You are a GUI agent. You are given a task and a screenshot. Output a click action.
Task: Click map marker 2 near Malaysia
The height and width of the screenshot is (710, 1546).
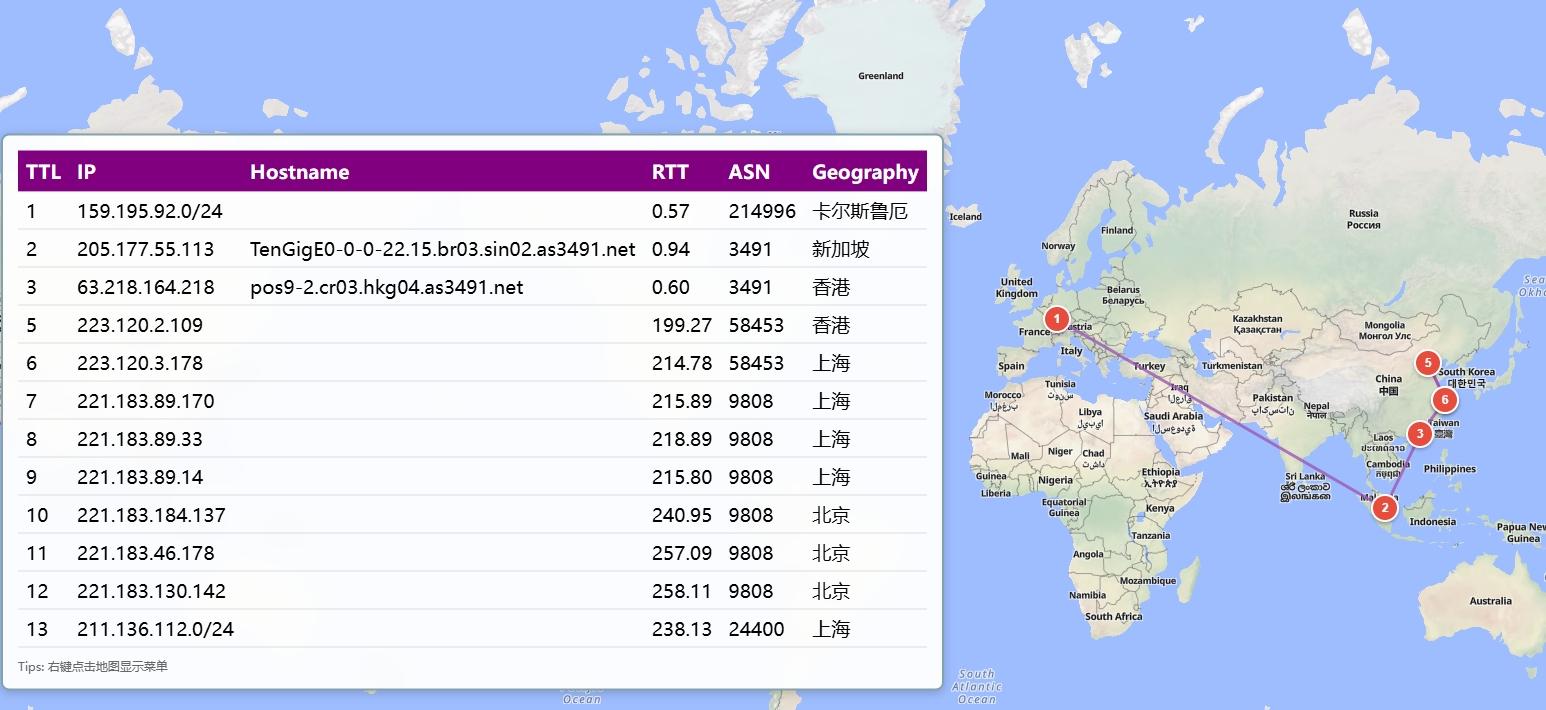tap(1384, 508)
